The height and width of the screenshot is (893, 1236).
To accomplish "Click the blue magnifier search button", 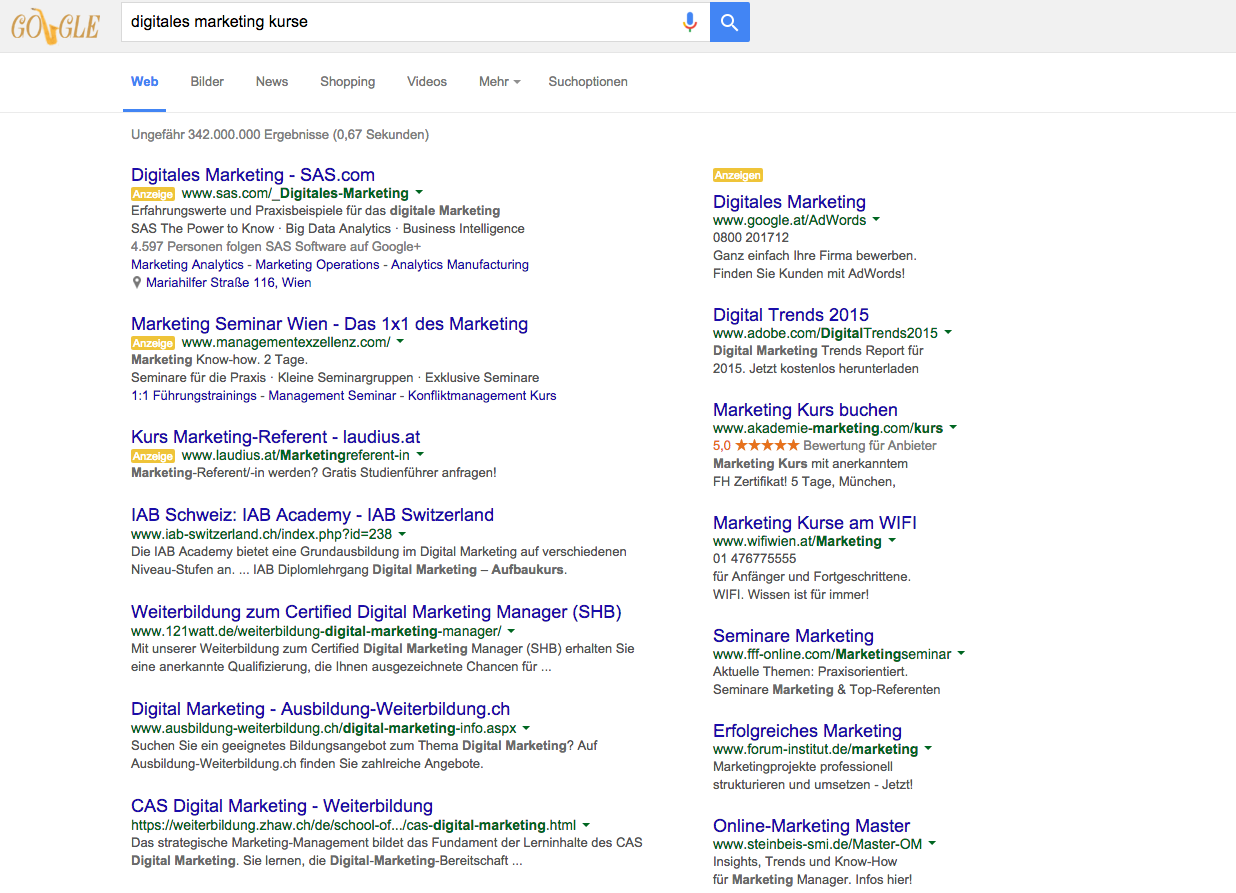I will click(730, 22).
